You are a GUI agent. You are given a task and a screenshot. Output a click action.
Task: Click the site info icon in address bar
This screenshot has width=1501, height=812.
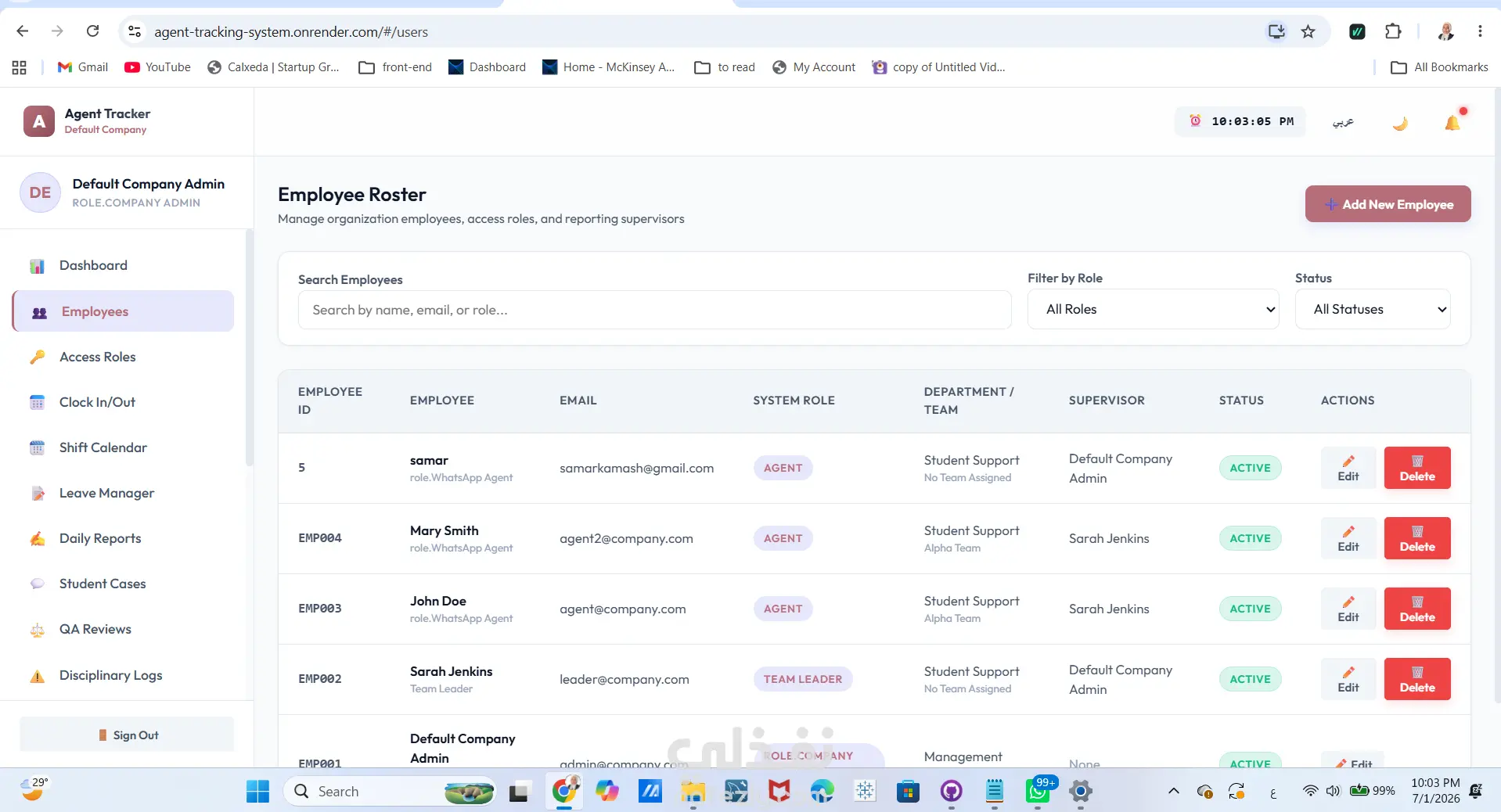(135, 31)
